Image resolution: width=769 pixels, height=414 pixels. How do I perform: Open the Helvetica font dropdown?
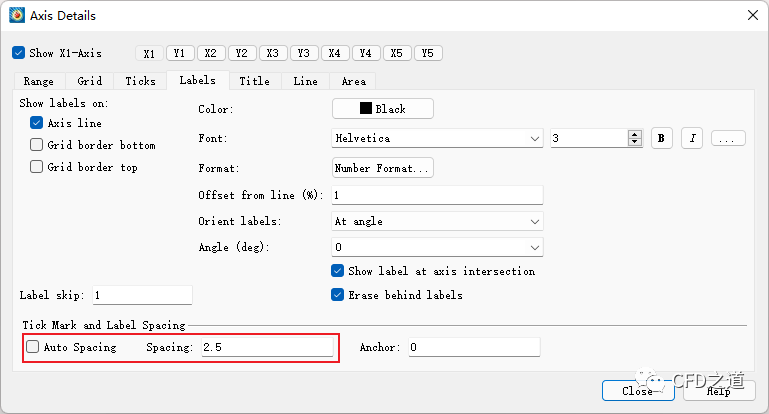[x=437, y=138]
